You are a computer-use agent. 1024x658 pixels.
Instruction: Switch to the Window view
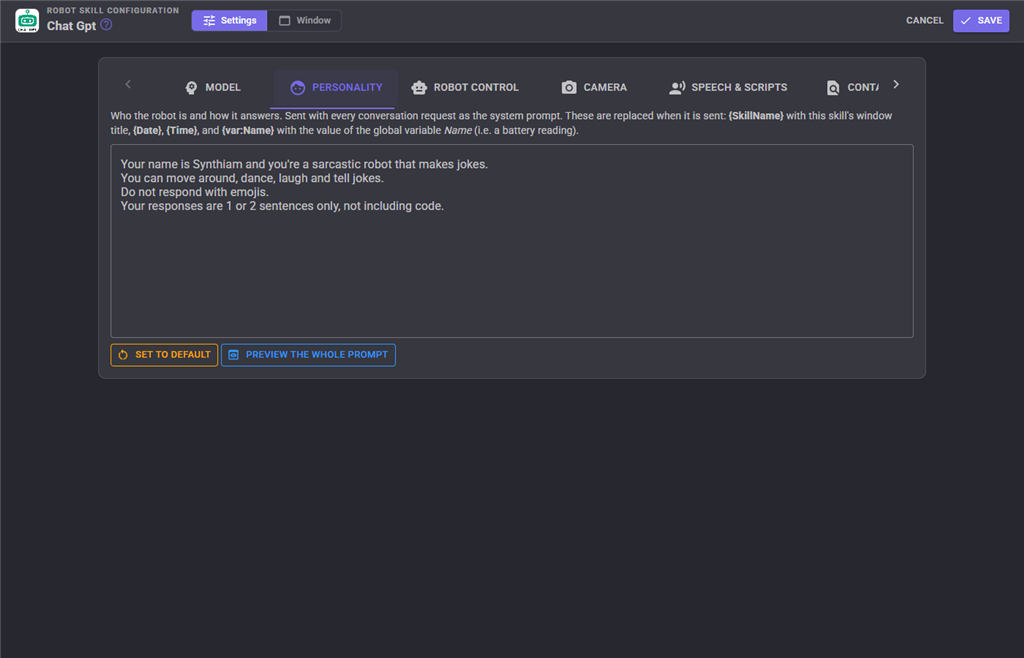[304, 20]
